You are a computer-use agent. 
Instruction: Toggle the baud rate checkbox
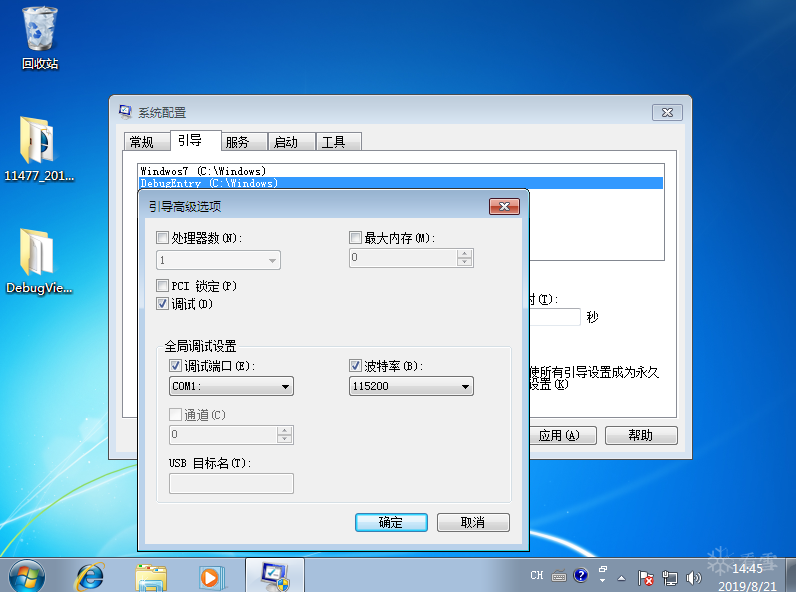pyautogui.click(x=355, y=365)
